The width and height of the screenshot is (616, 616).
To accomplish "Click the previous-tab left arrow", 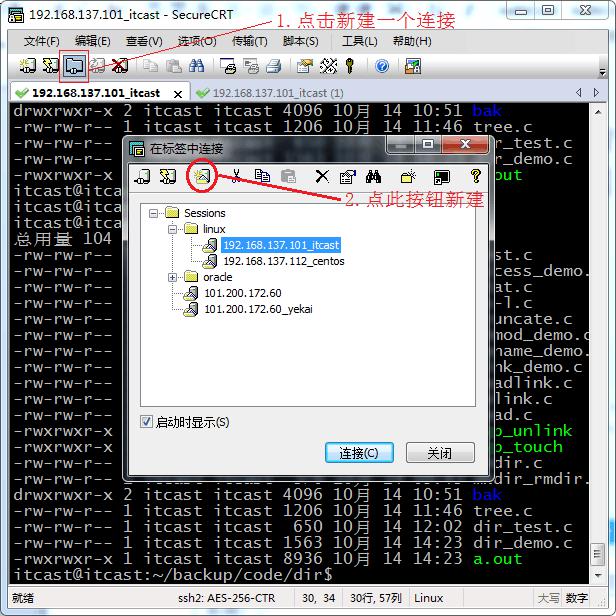I will coord(579,93).
